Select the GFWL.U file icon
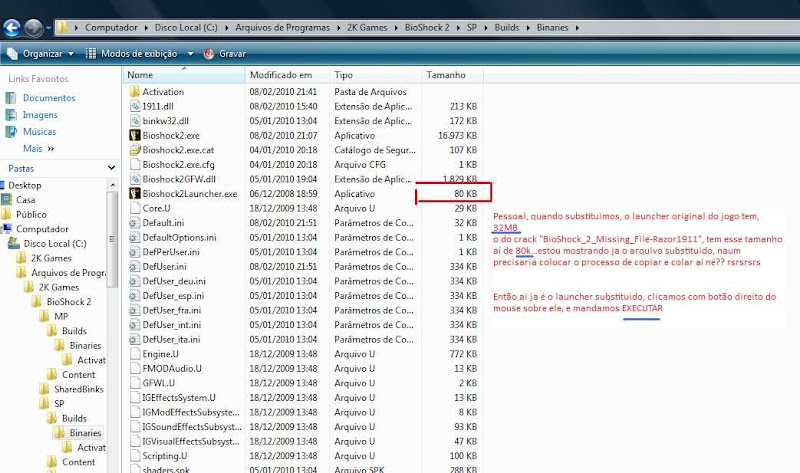The height and width of the screenshot is (473, 800). [135, 383]
